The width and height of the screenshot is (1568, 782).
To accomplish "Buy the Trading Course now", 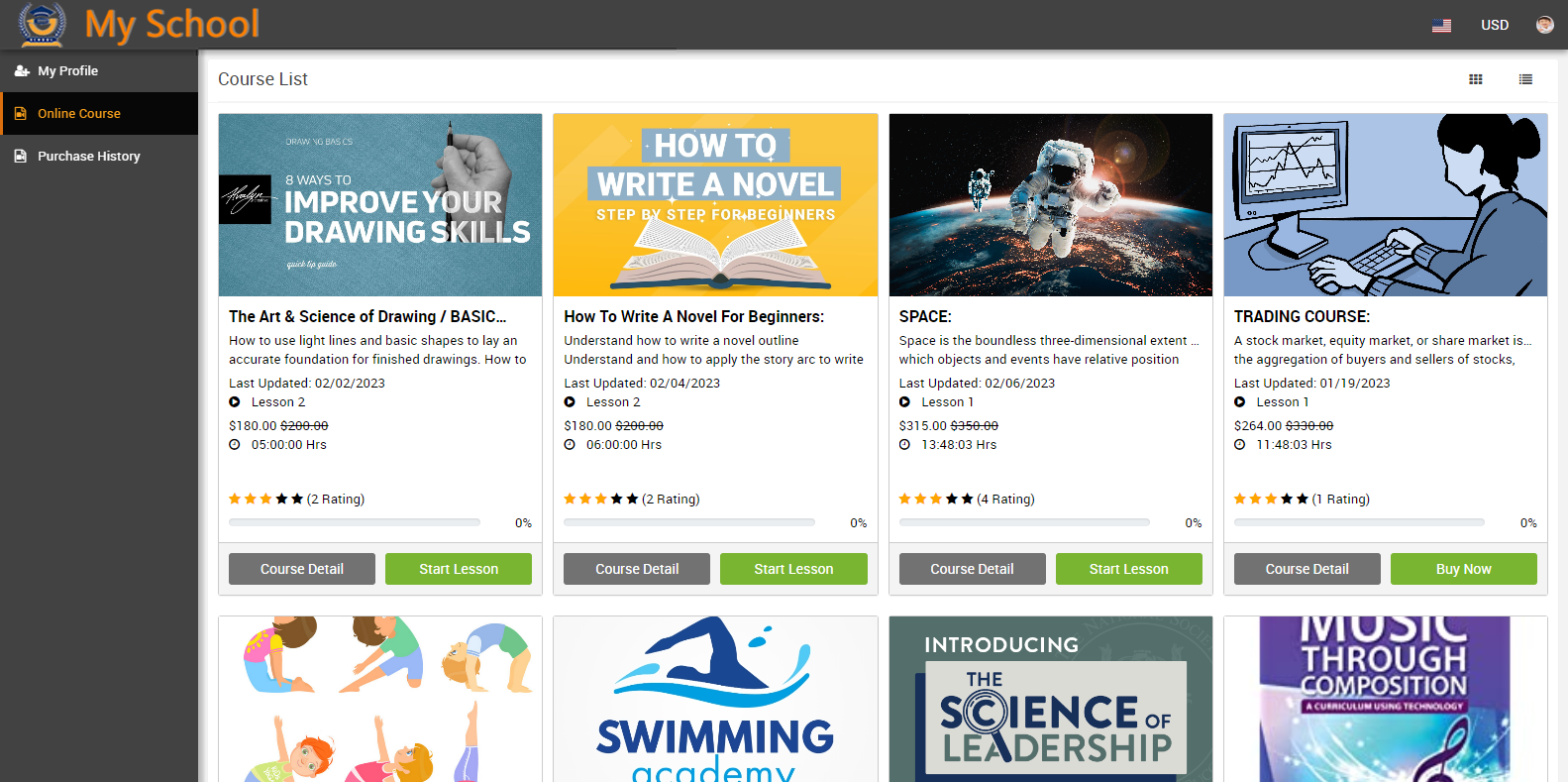I will (x=1463, y=569).
